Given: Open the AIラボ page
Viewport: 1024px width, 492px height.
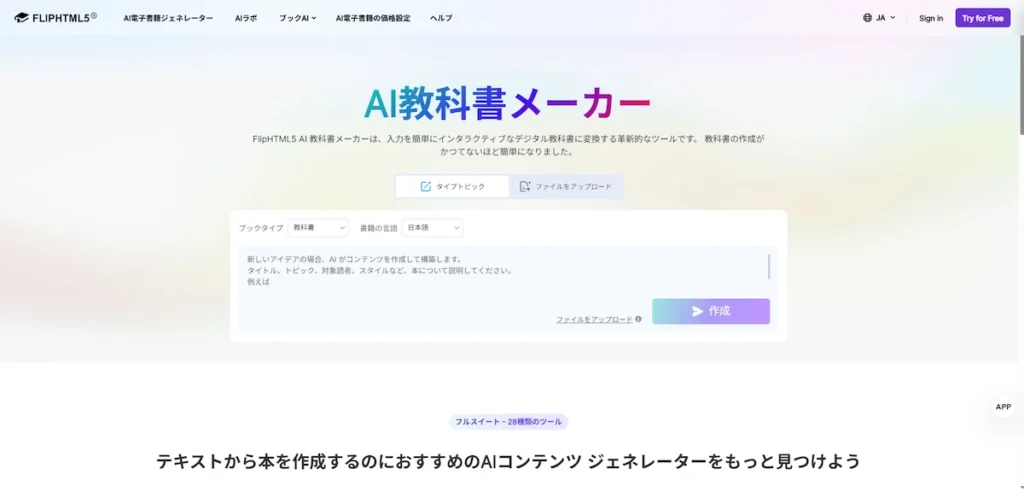Looking at the screenshot, I should coord(246,18).
